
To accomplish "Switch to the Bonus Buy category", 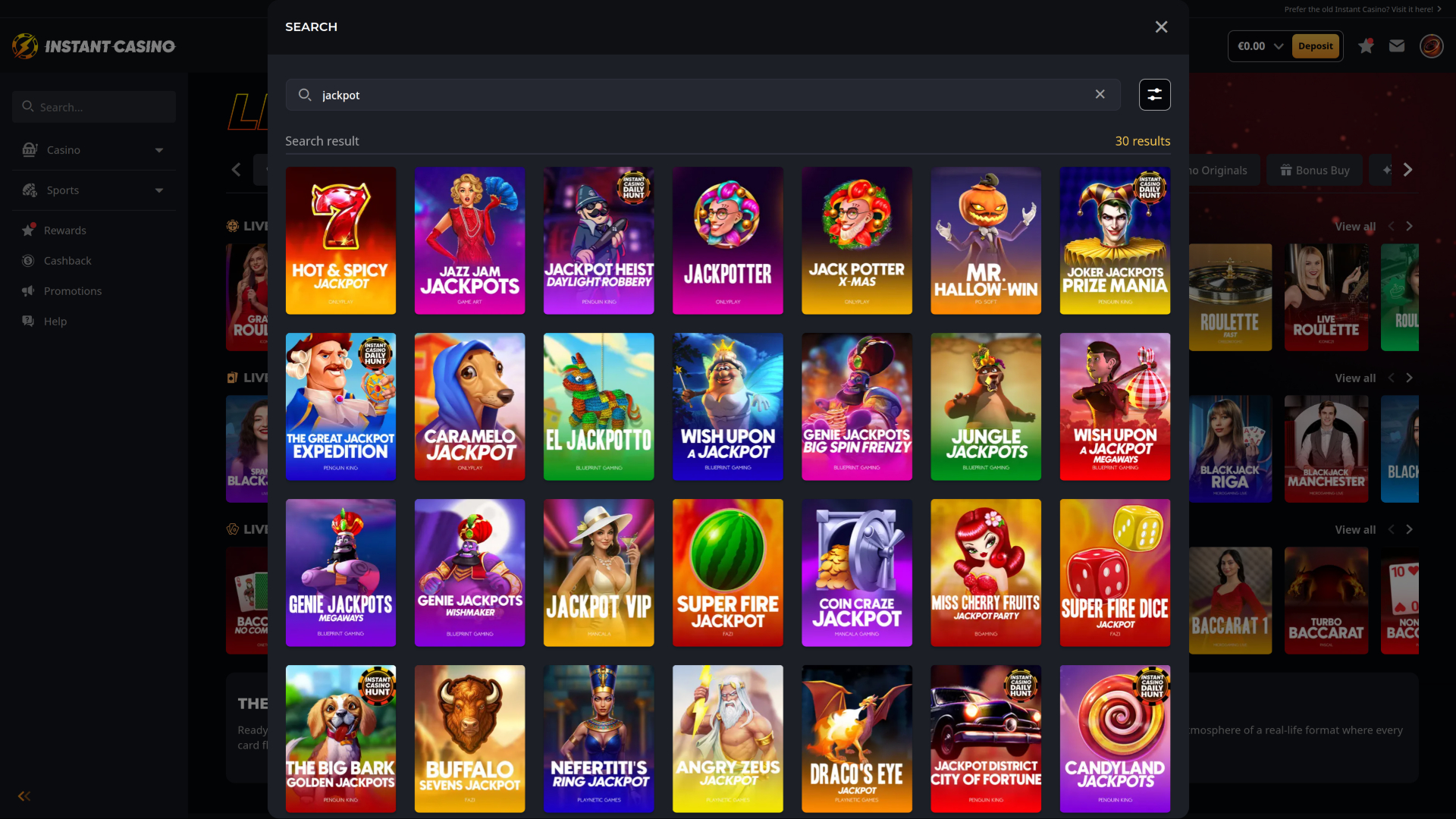I will (x=1314, y=170).
